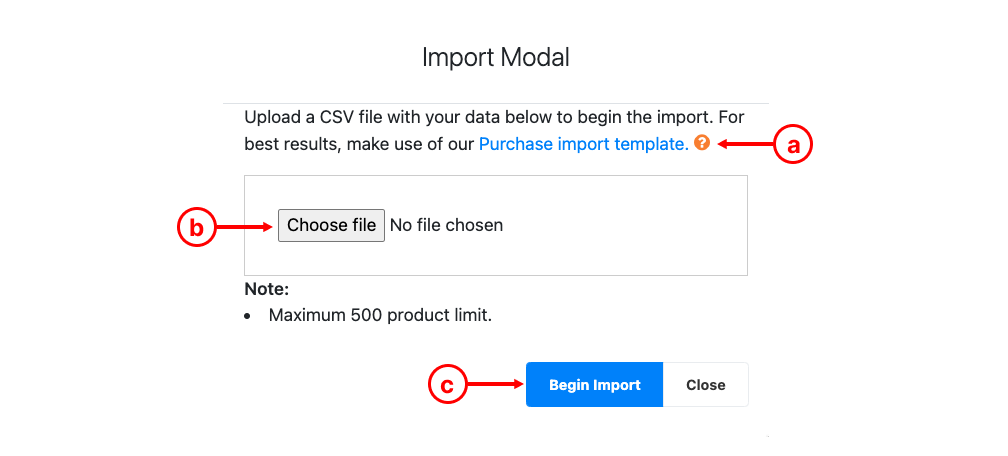Click the Choose file button
Screen dimensions: 1008x456
point(331,225)
